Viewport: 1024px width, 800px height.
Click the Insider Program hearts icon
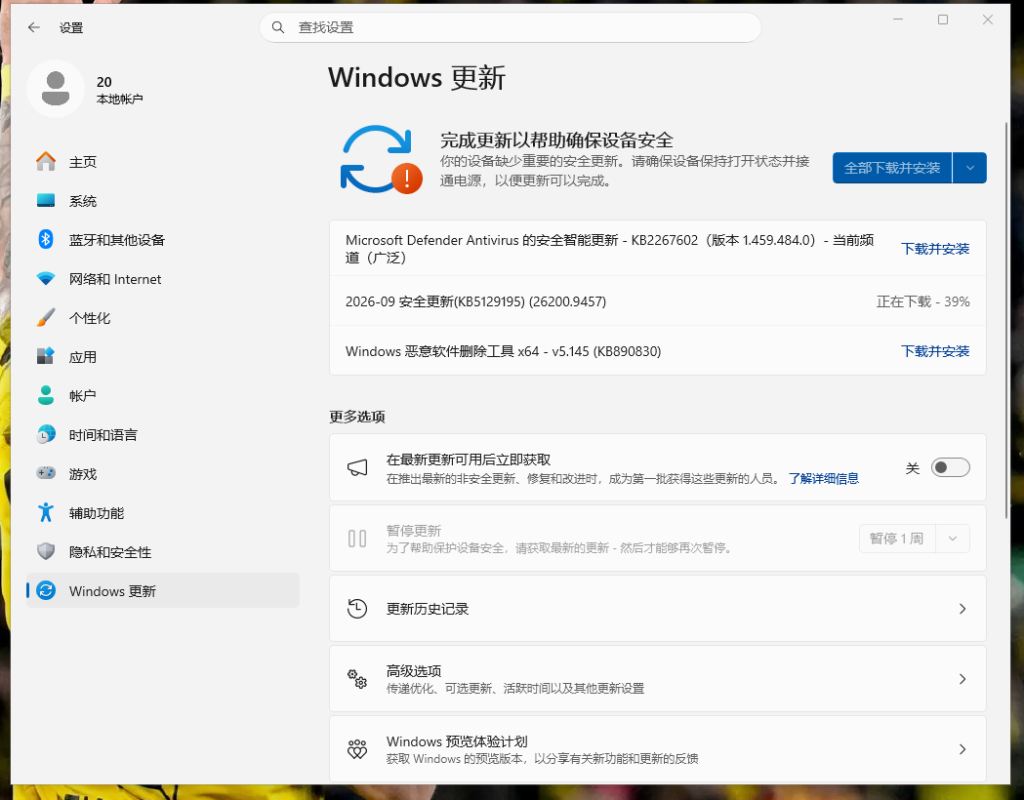[357, 749]
